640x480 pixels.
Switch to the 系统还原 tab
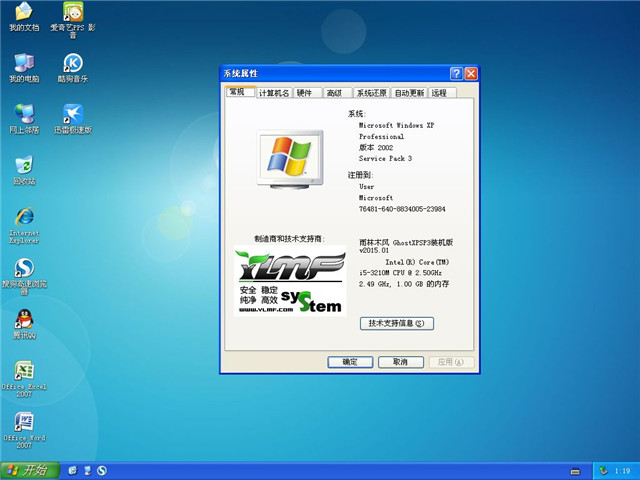[371, 93]
